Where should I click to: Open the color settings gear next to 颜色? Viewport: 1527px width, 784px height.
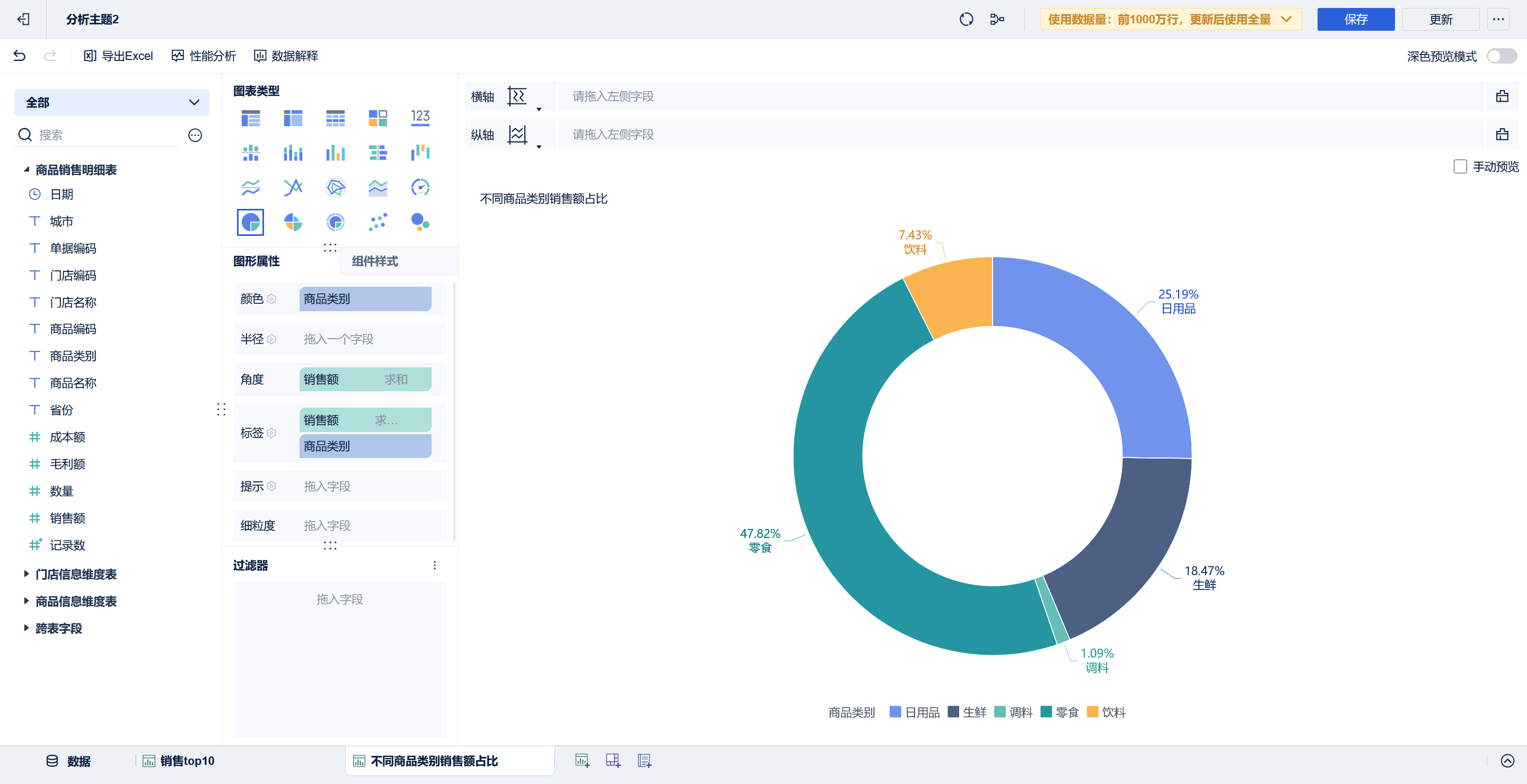271,298
